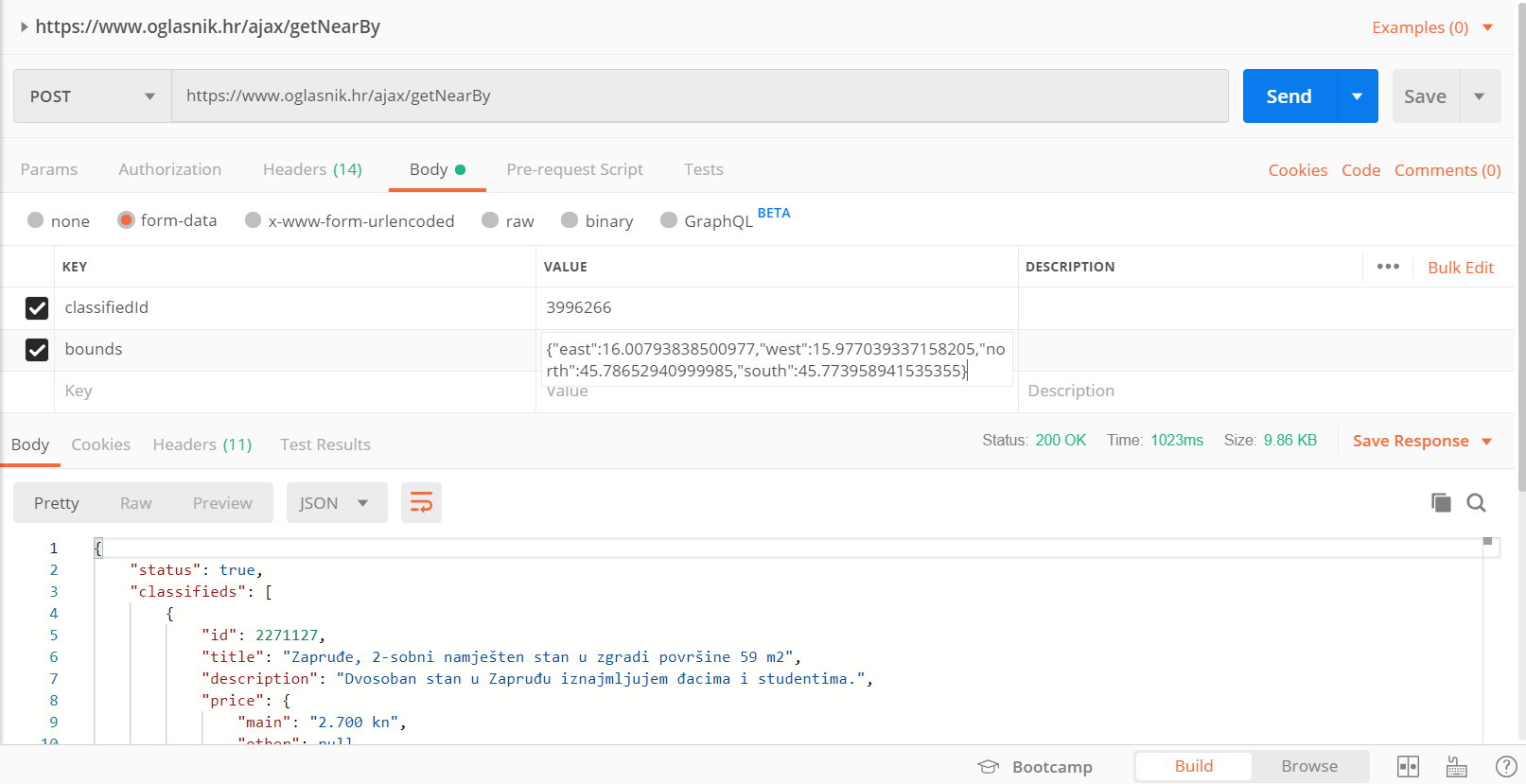
Task: Open search in the response body
Action: click(x=1476, y=502)
